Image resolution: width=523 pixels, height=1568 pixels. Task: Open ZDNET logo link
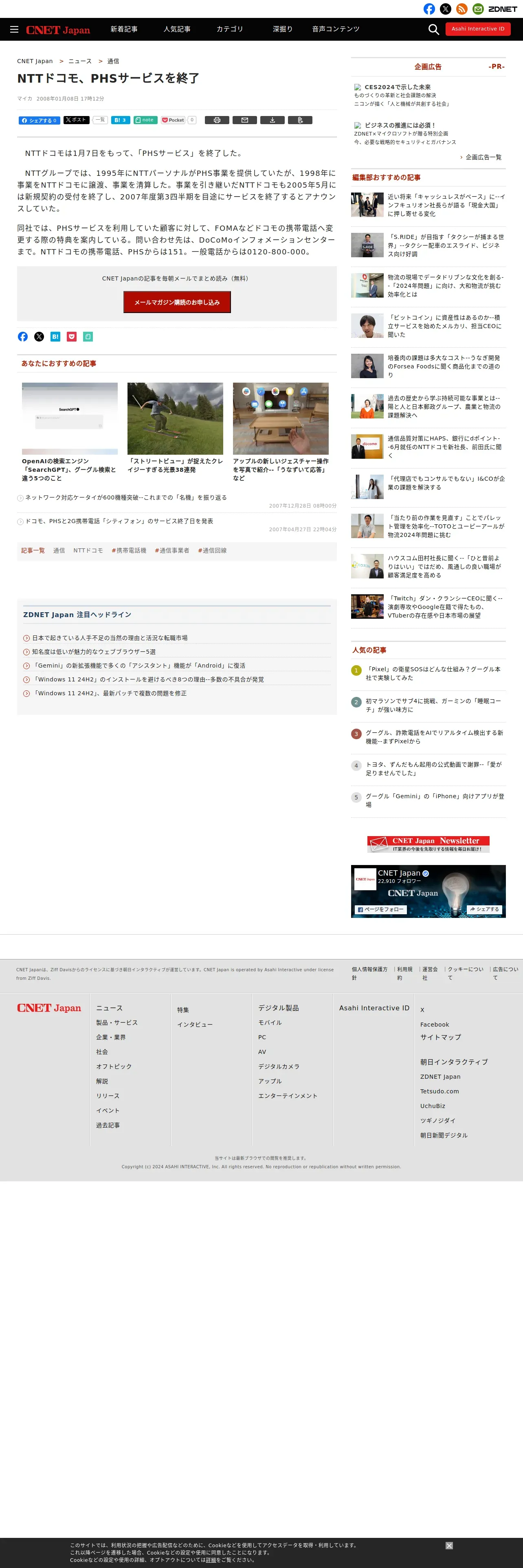point(502,9)
